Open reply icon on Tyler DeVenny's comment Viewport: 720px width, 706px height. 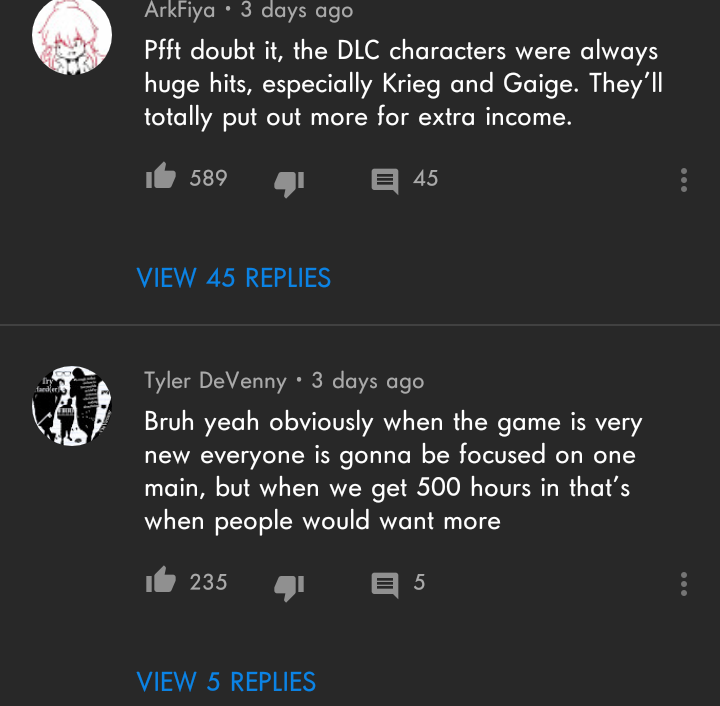pyautogui.click(x=385, y=586)
